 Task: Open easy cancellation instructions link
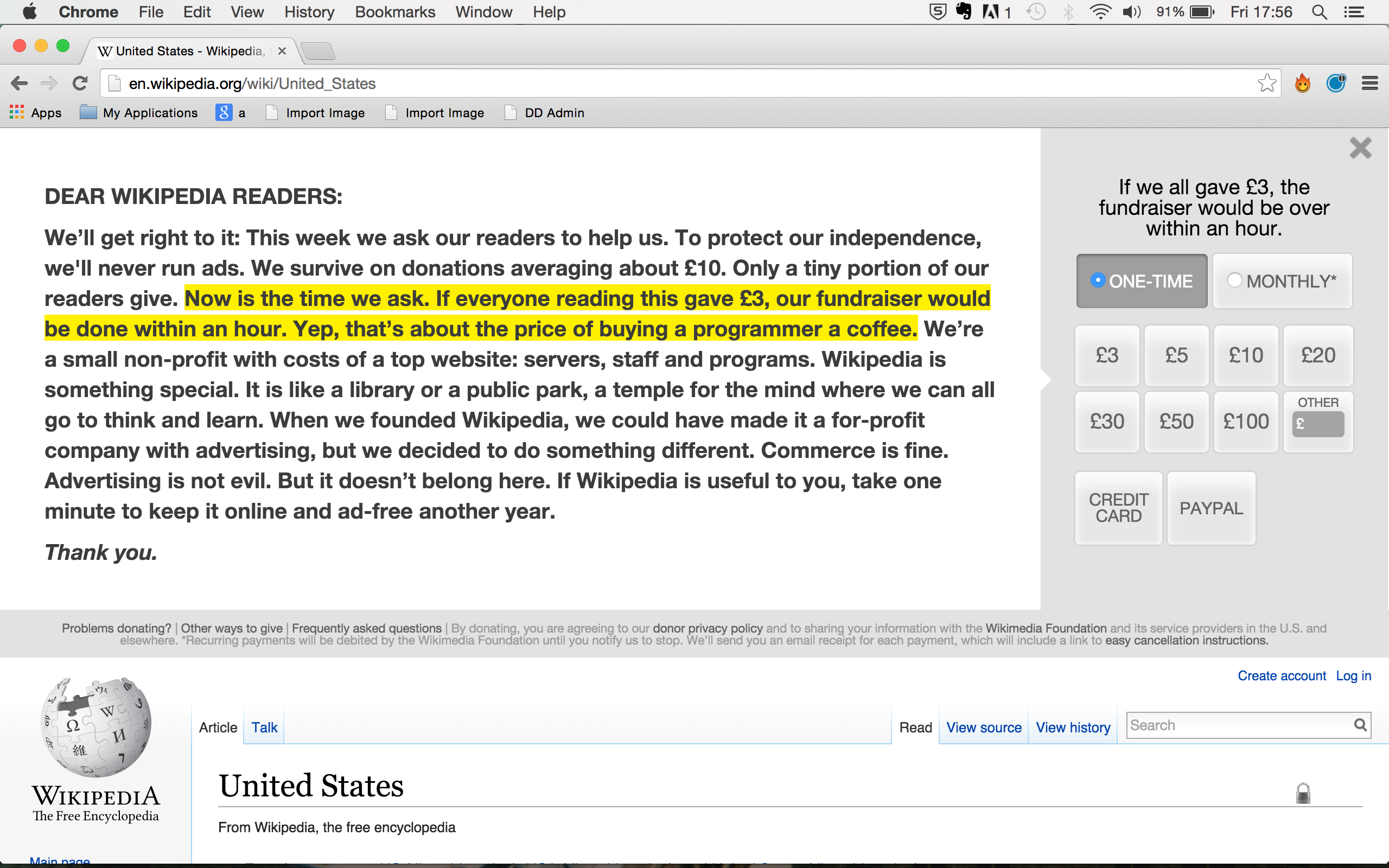1187,640
